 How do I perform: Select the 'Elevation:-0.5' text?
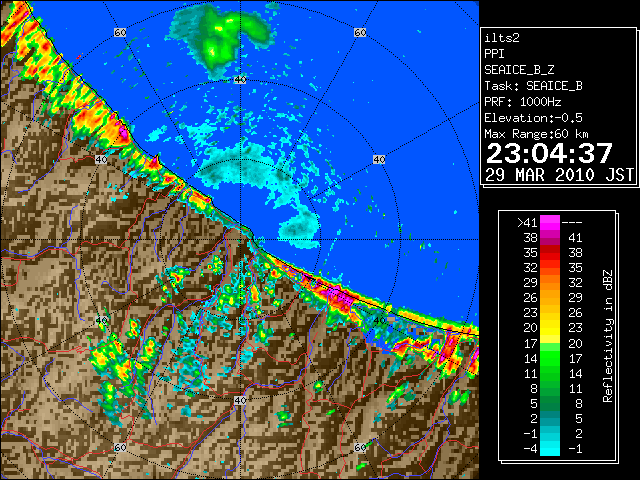pyautogui.click(x=533, y=118)
